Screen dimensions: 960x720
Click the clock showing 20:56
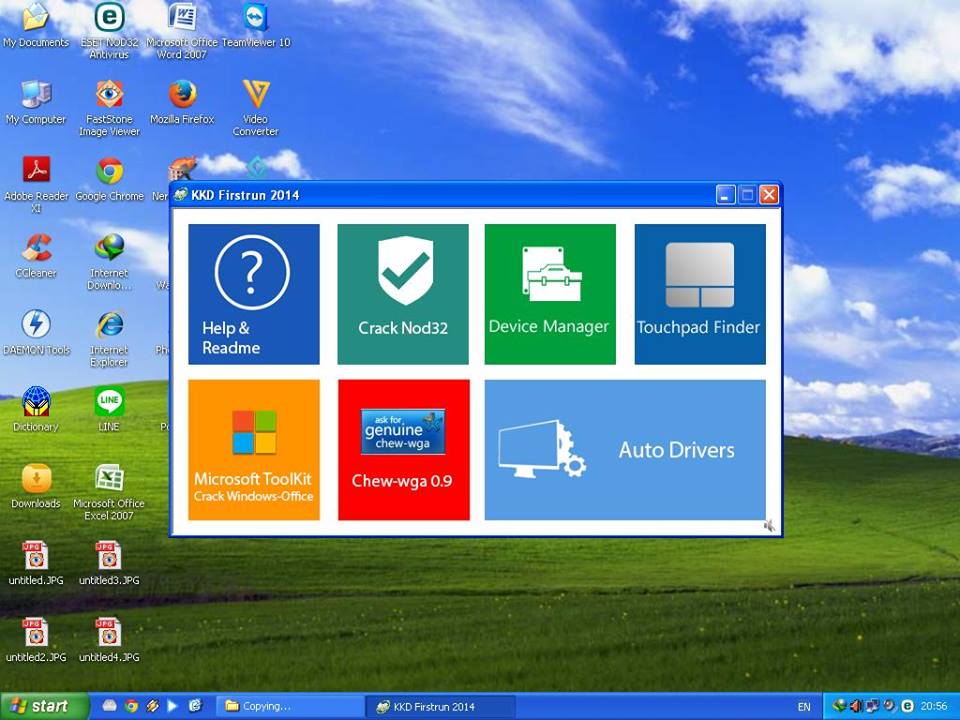pyautogui.click(x=934, y=707)
